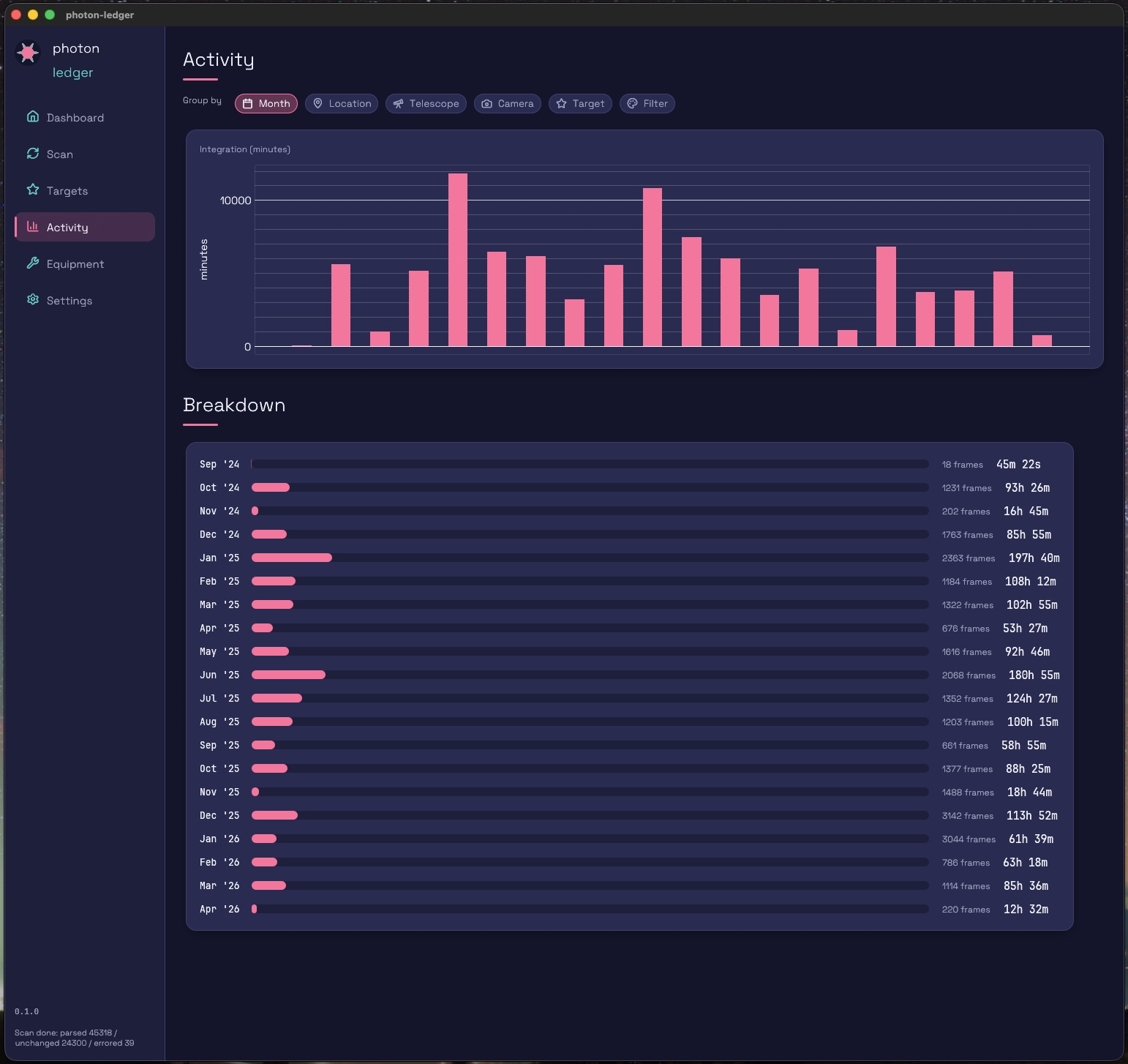This screenshot has width=1128, height=1064.
Task: Click the star icon in Target chip
Action: click(x=562, y=104)
